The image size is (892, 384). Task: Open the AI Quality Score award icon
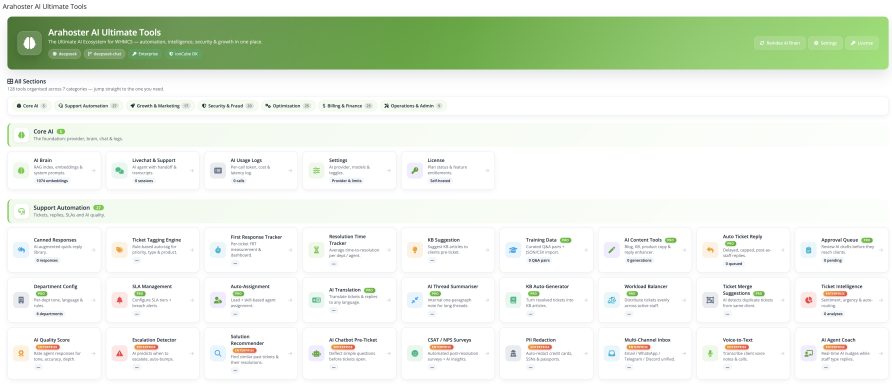tap(22, 353)
